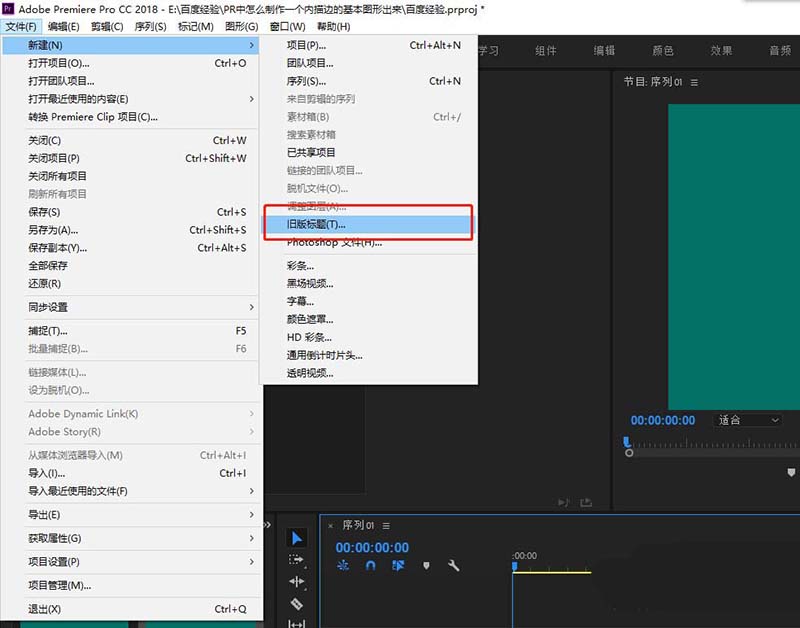Click program monitor zoom scroll handle circle

pyautogui.click(x=629, y=453)
